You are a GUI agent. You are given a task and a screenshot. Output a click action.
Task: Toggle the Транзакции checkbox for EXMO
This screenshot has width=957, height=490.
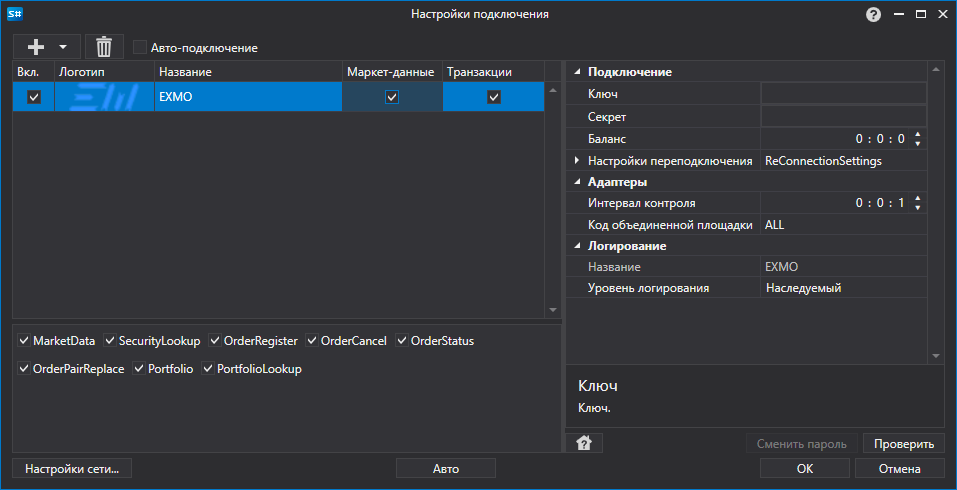(x=494, y=96)
